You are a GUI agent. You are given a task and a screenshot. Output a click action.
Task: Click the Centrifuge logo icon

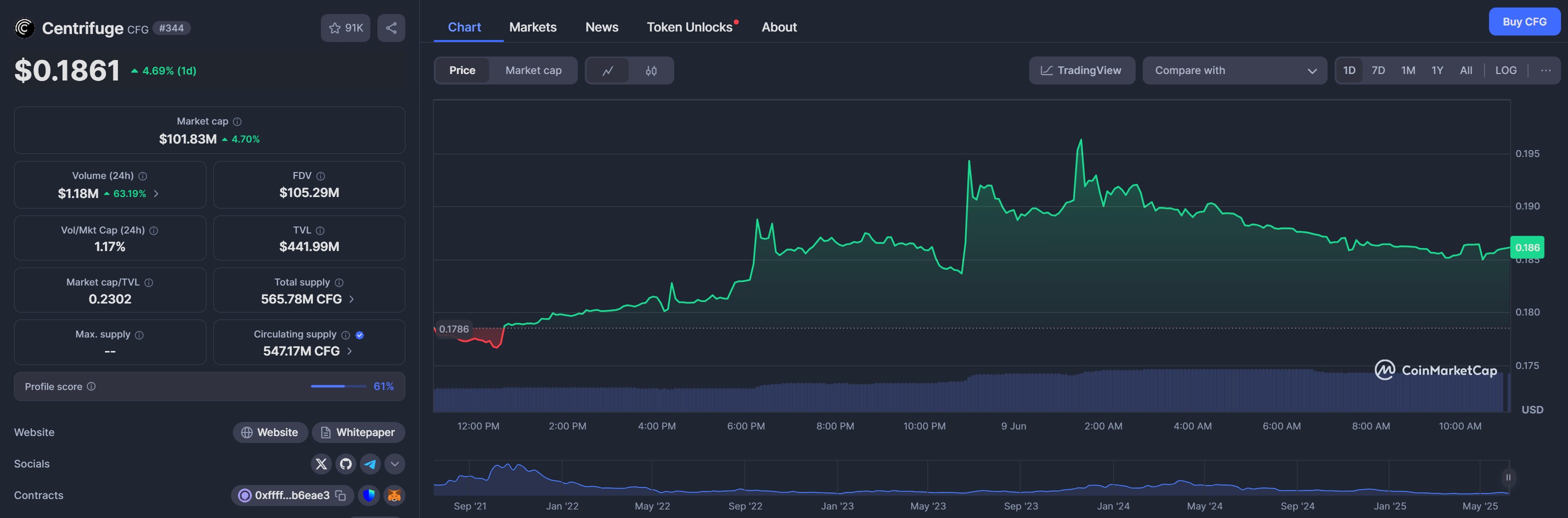[24, 28]
